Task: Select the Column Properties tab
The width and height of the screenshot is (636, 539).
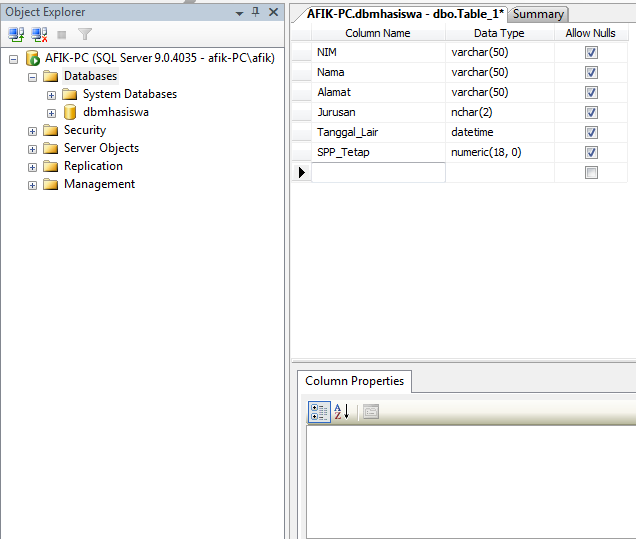Action: [355, 381]
